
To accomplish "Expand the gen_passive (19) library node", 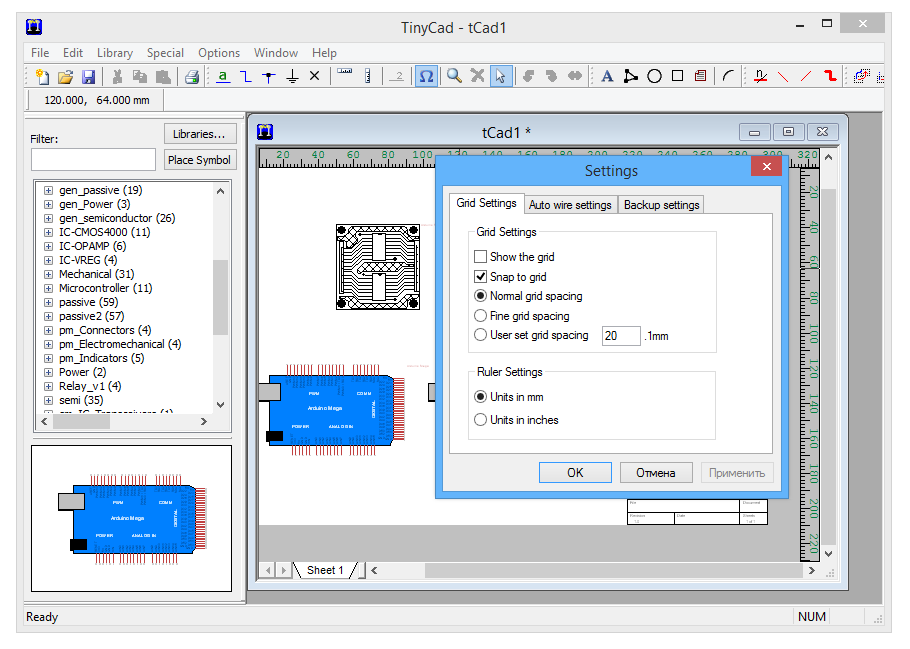I will pyautogui.click(x=47, y=190).
